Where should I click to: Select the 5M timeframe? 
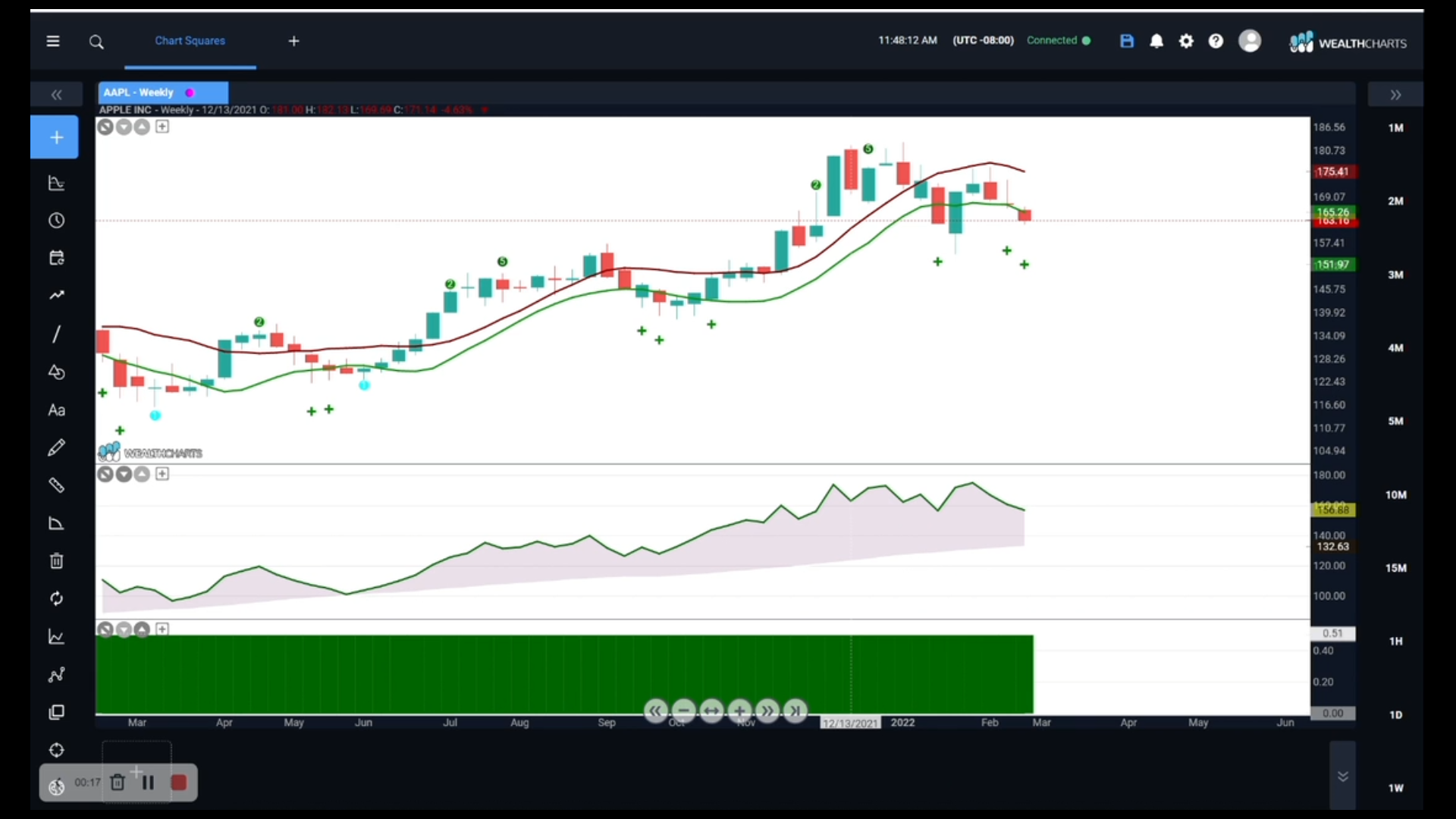[1396, 422]
